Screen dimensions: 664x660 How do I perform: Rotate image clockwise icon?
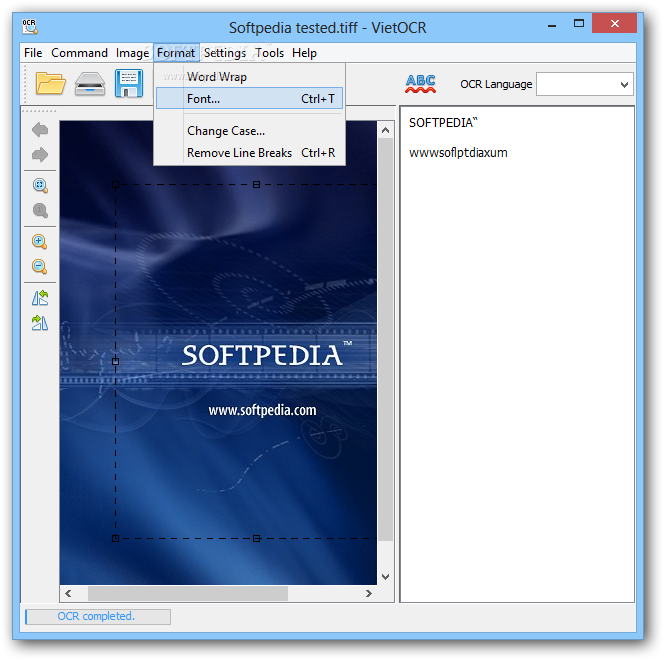pos(40,323)
